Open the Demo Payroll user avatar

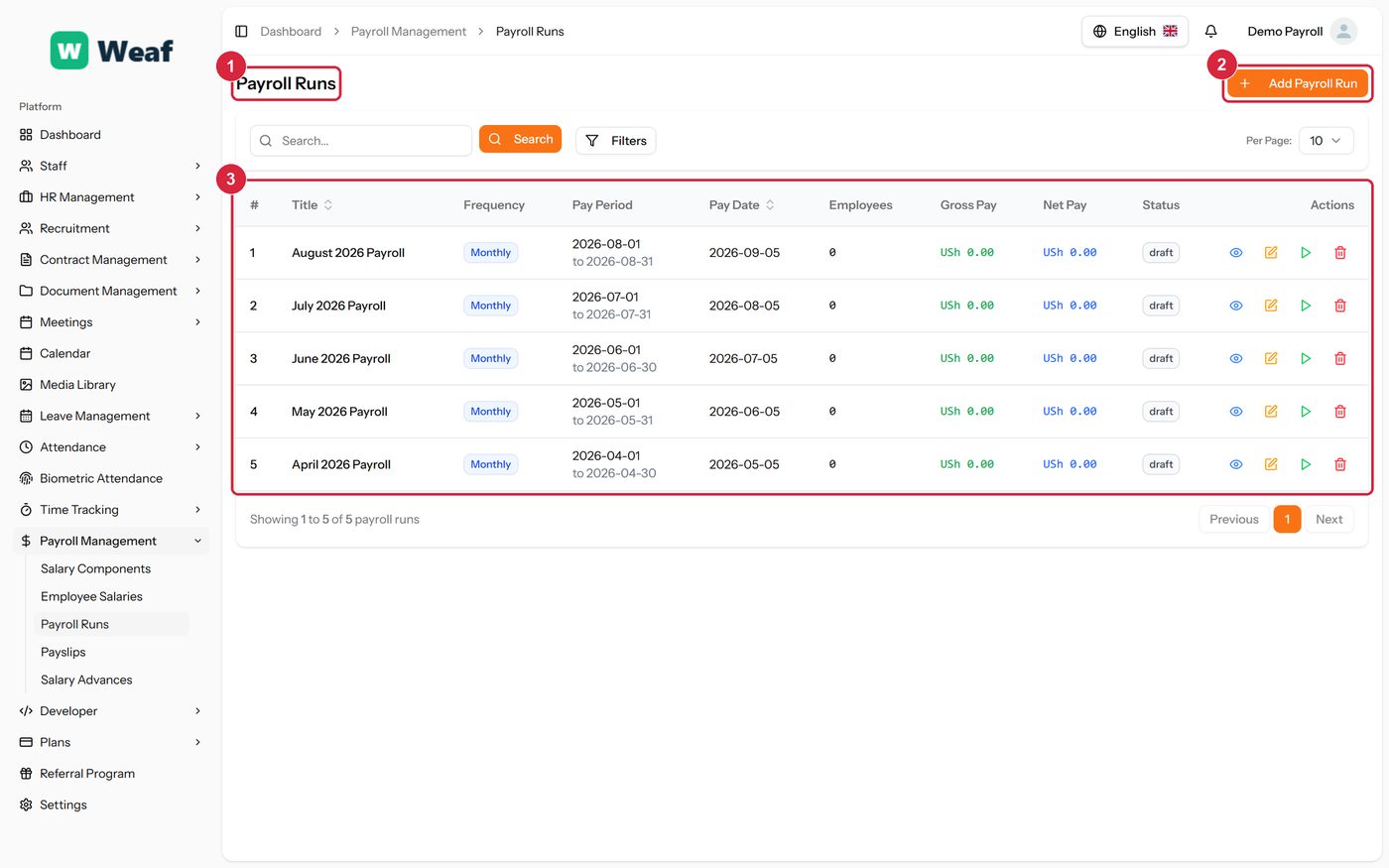point(1343,32)
